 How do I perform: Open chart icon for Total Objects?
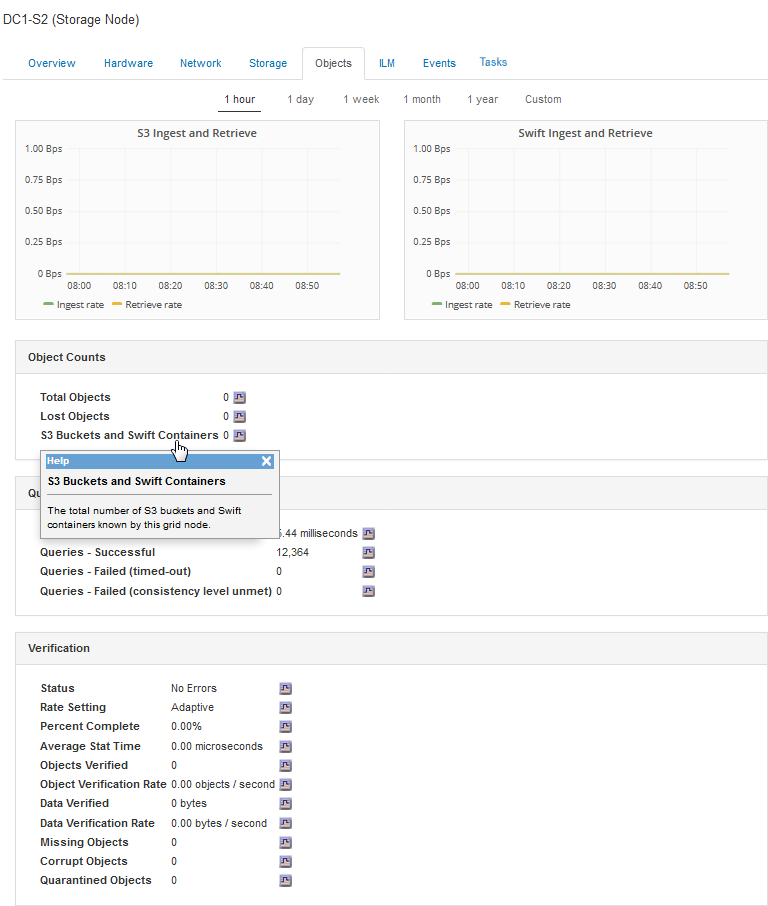[x=239, y=397]
